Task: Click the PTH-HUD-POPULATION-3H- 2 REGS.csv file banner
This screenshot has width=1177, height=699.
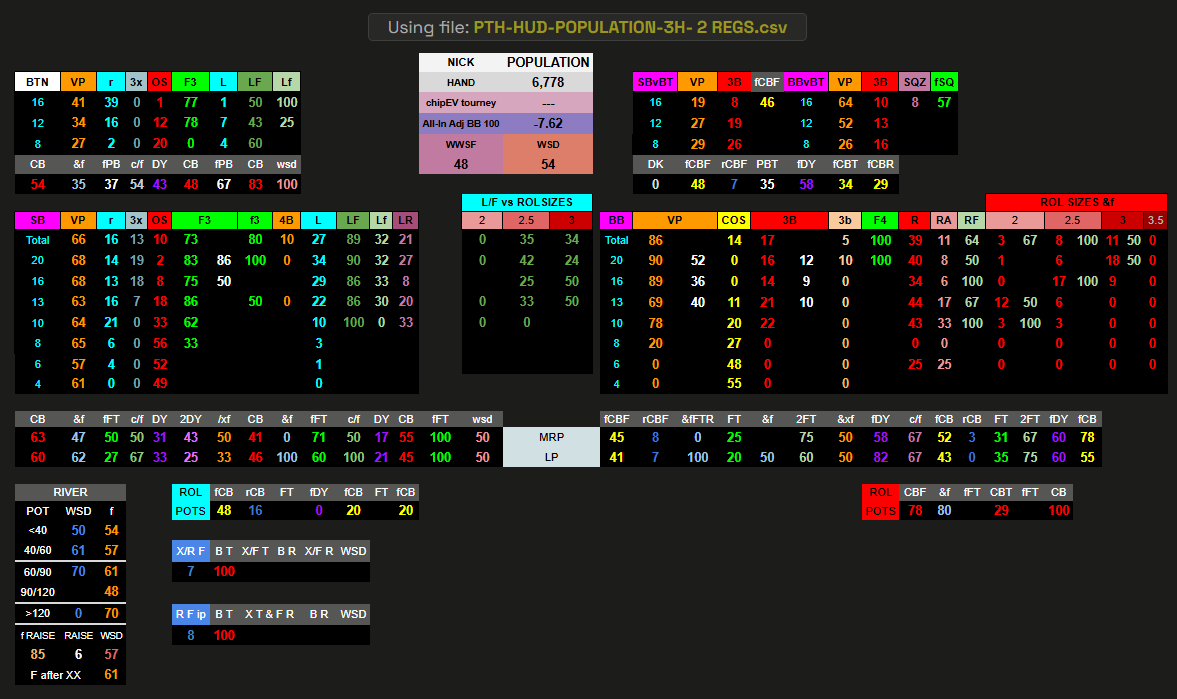Action: [x=587, y=27]
